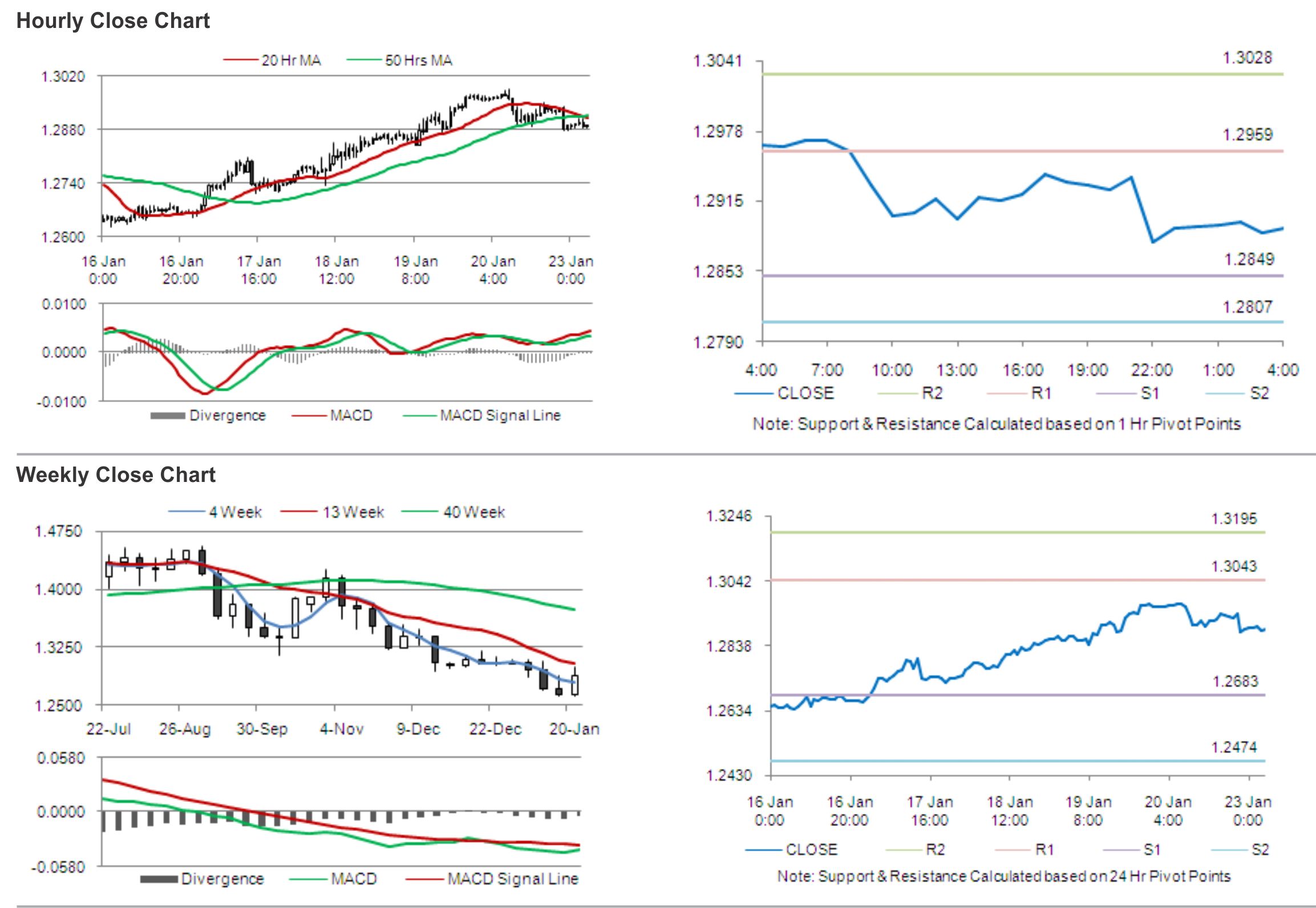
Task: Click the 24 Hr Pivot Points note
Action: click(1004, 876)
